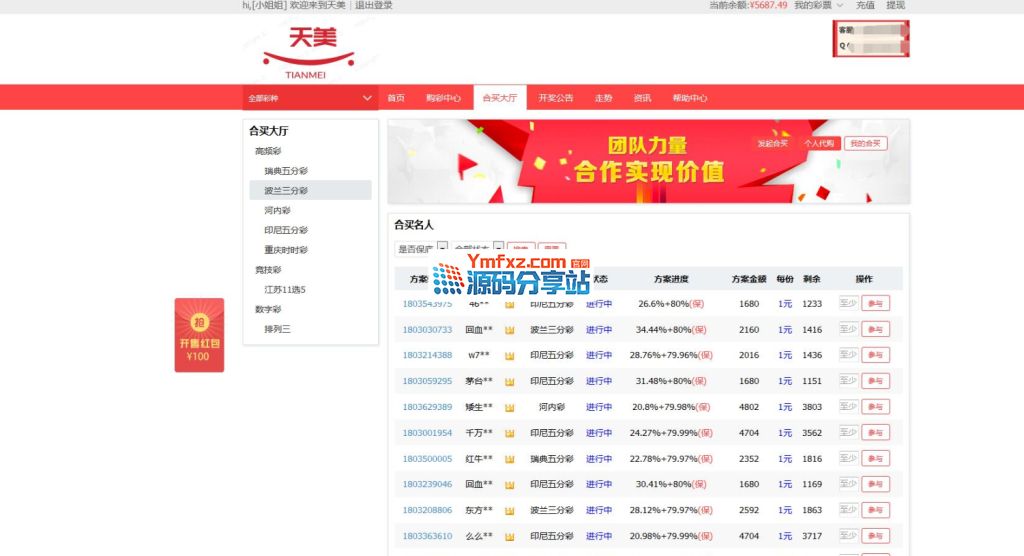Open the red envelope ¥100 promo

[199, 335]
